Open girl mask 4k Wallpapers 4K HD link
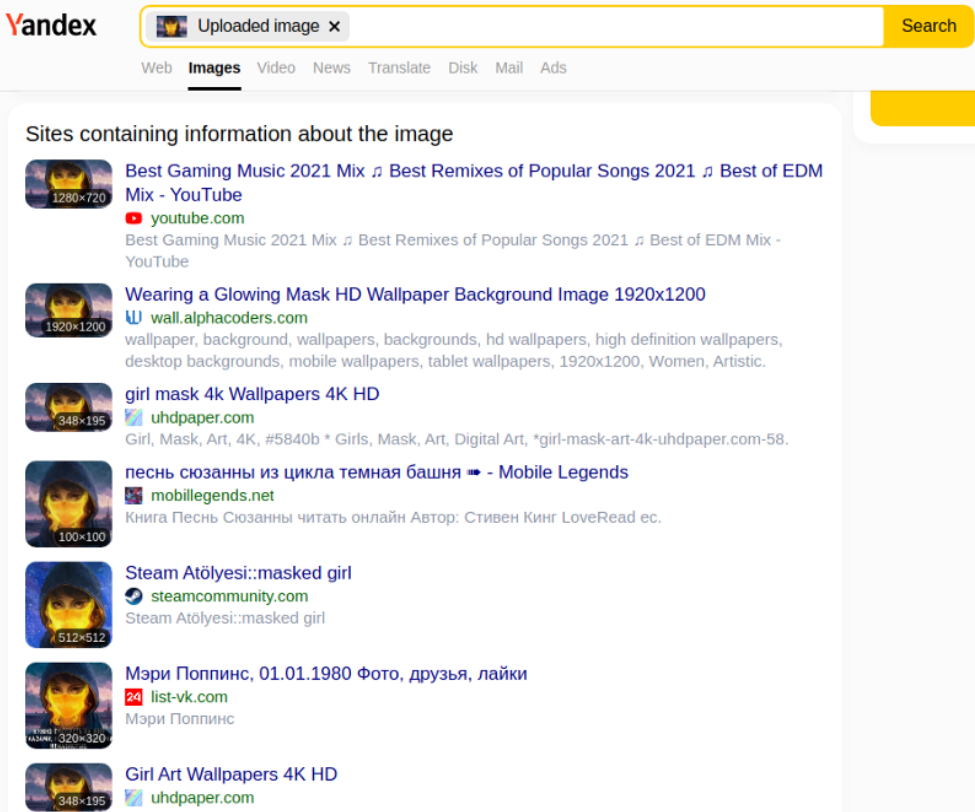 pos(252,394)
